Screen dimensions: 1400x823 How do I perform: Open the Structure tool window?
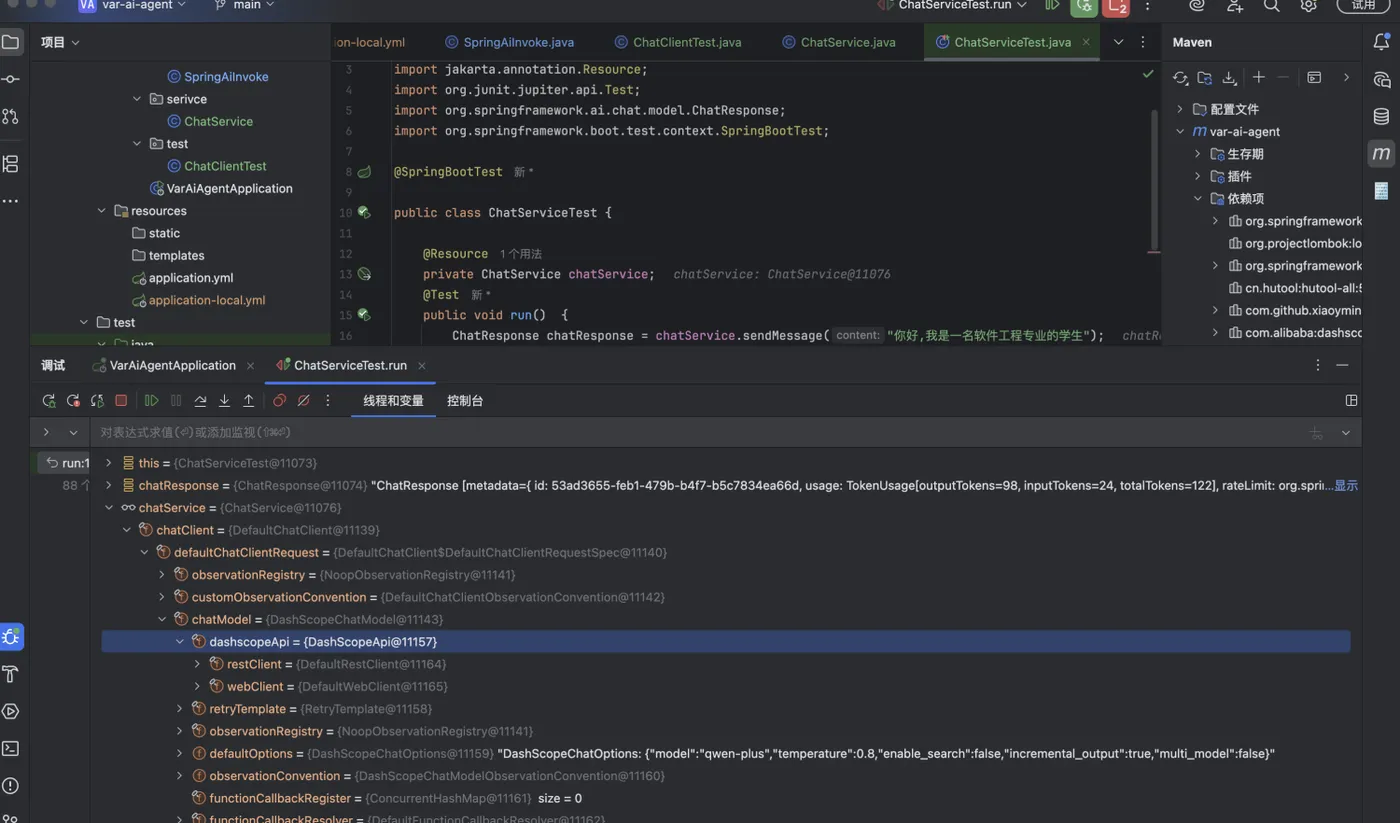[10, 163]
